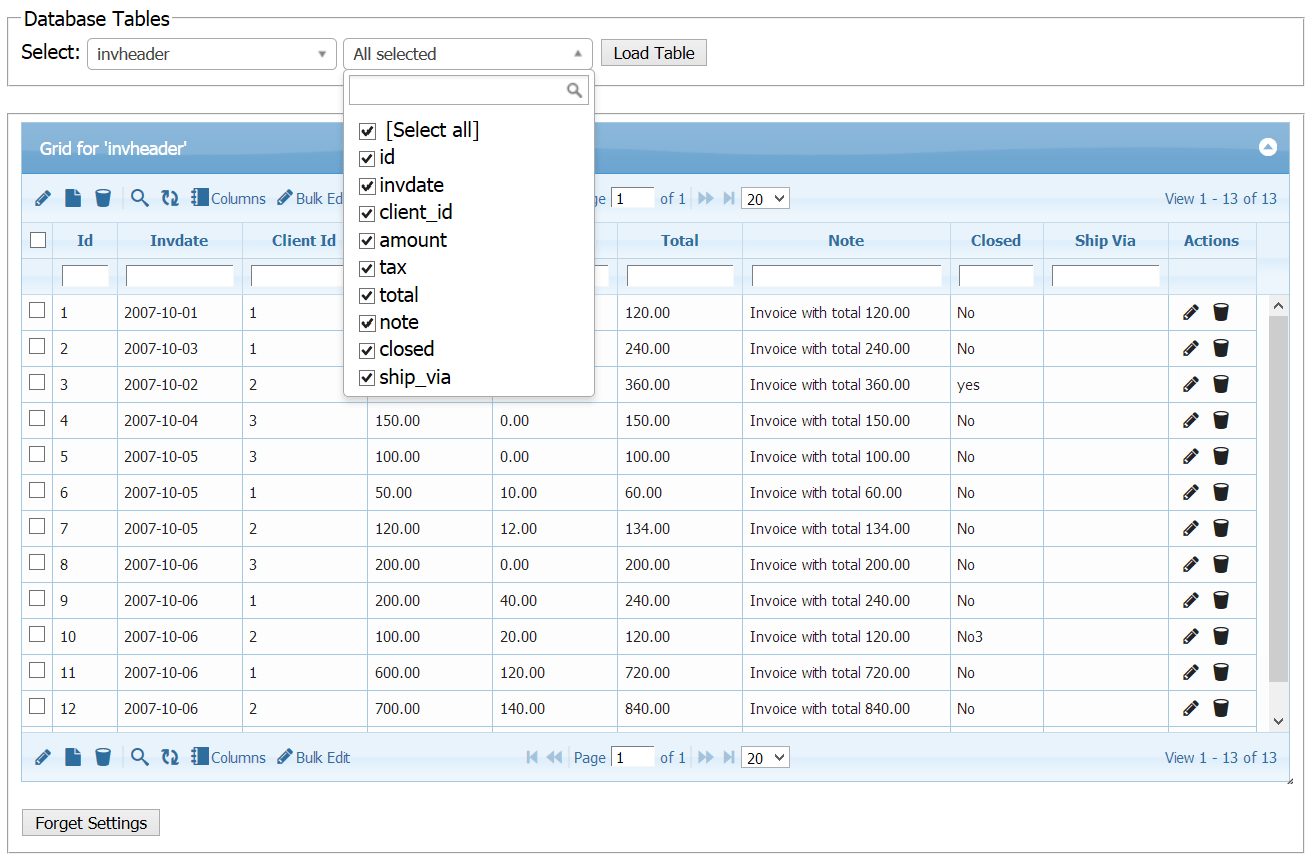Check the row checkbox for invoice Id 4

click(x=37, y=418)
